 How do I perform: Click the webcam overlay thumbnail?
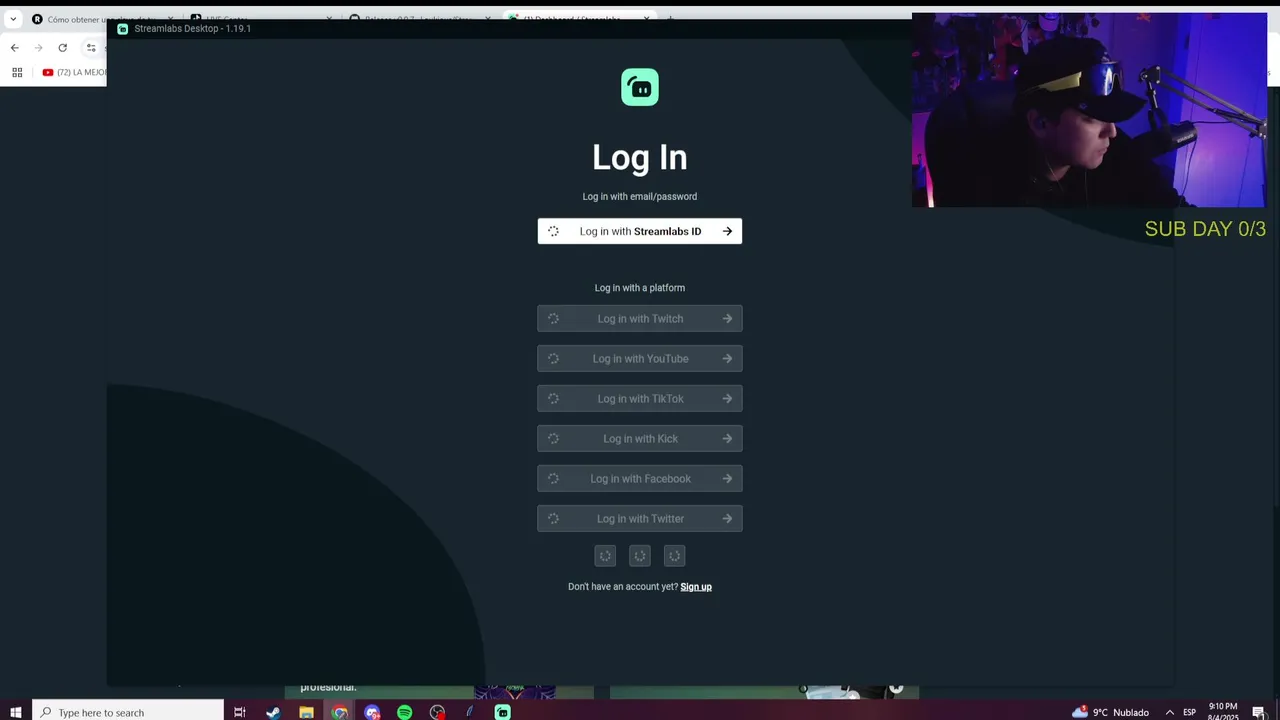[1089, 110]
